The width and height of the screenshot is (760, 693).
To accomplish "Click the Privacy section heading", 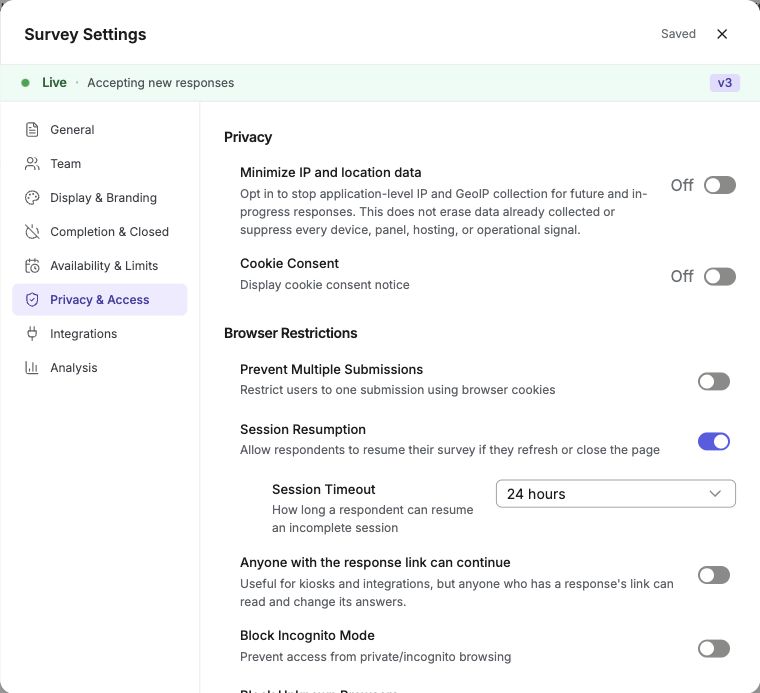I will click(x=248, y=137).
